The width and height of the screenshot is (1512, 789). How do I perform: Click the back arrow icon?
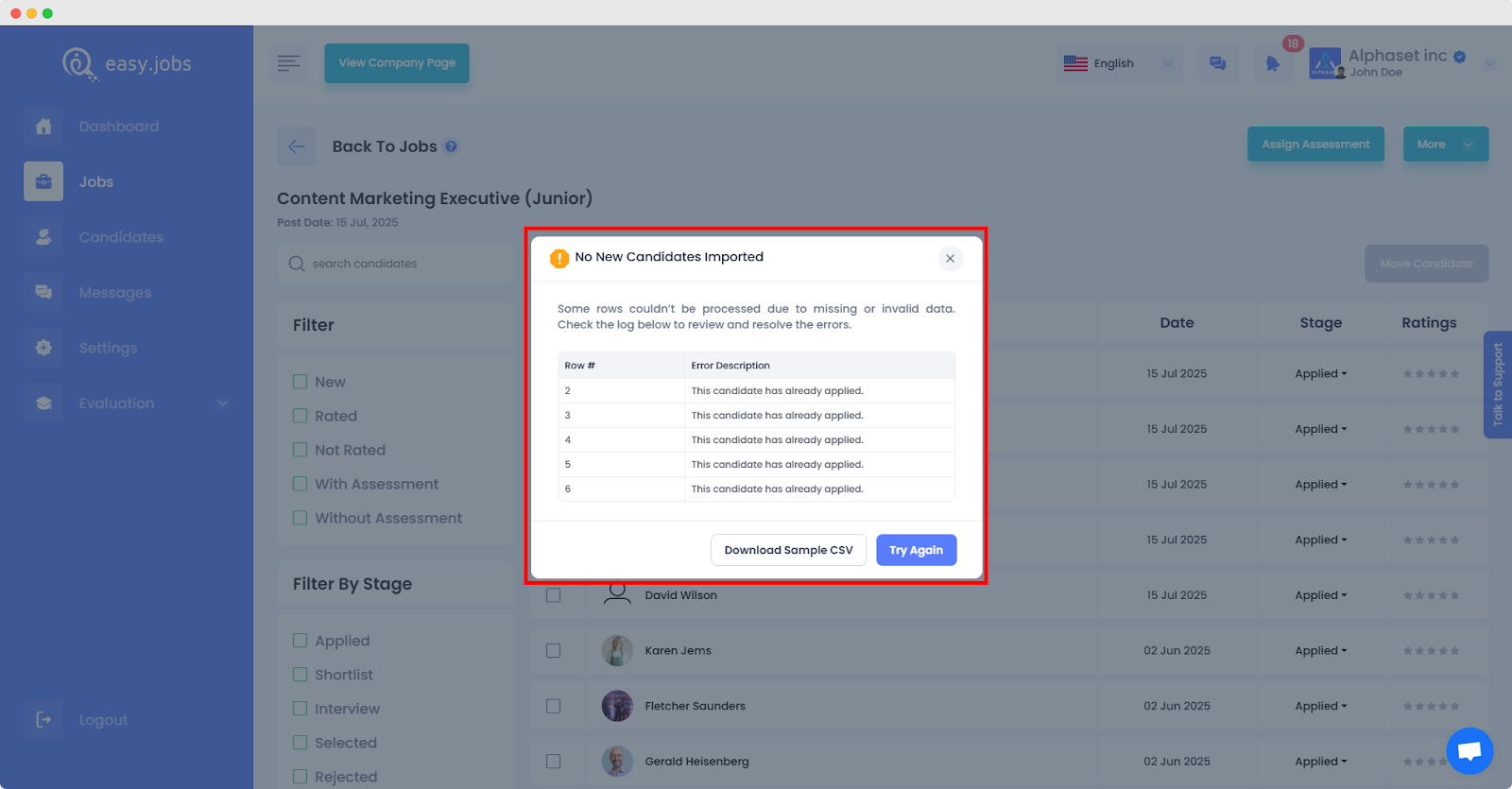click(x=297, y=146)
